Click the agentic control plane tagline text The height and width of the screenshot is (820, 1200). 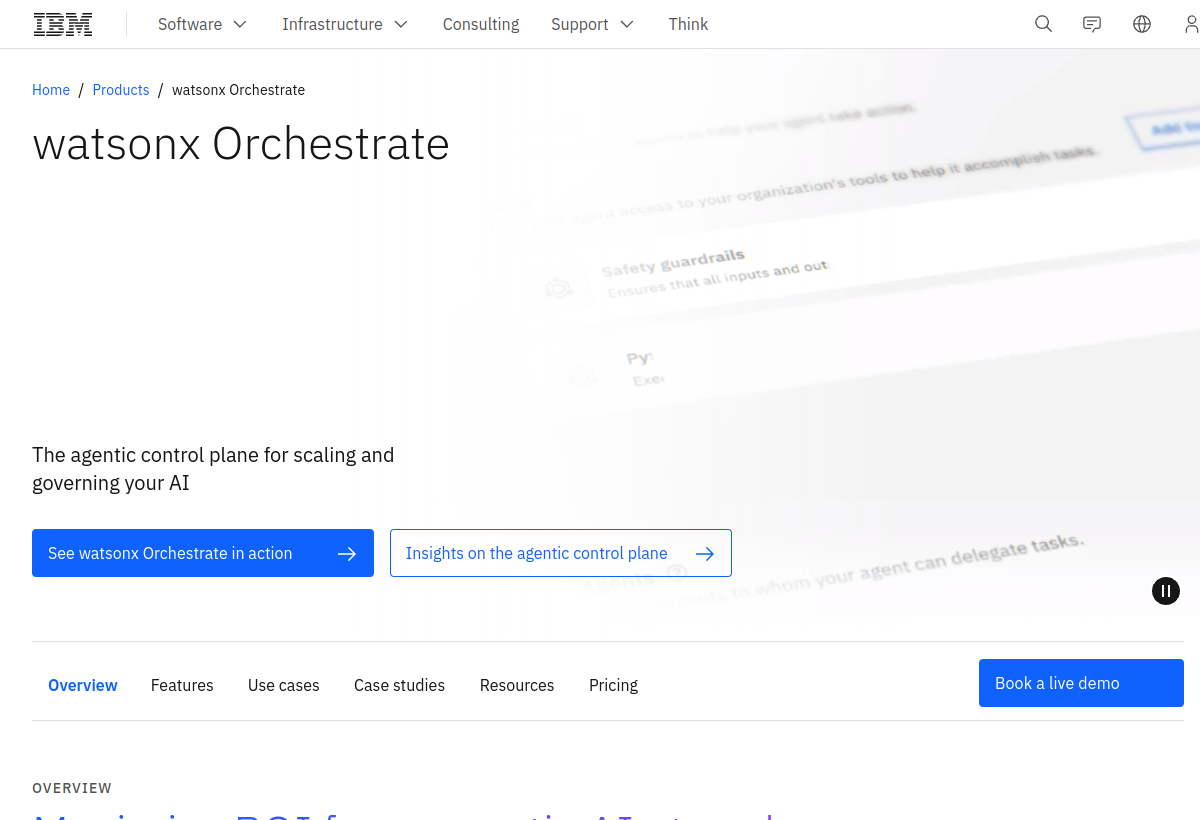click(213, 469)
